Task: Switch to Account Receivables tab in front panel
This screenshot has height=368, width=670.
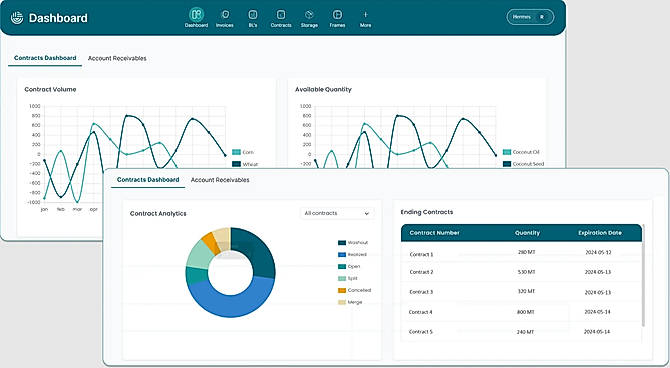Action: pyautogui.click(x=220, y=180)
